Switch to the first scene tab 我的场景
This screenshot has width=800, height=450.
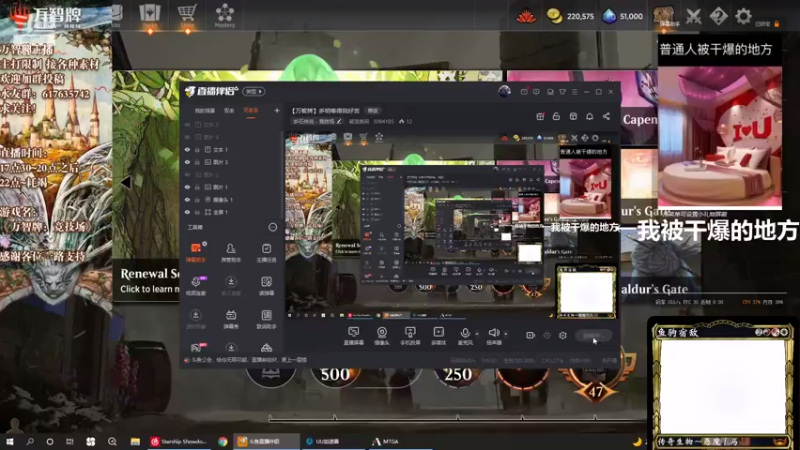(x=205, y=111)
